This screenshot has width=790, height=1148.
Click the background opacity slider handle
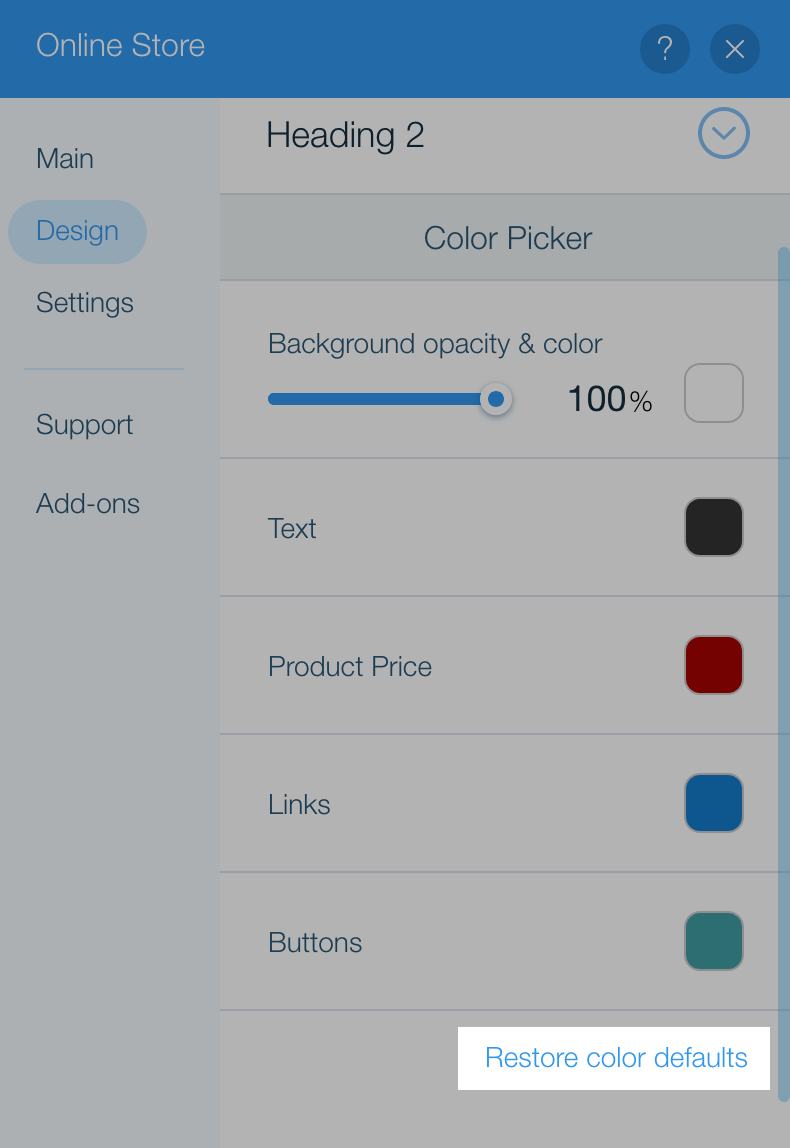click(x=496, y=399)
